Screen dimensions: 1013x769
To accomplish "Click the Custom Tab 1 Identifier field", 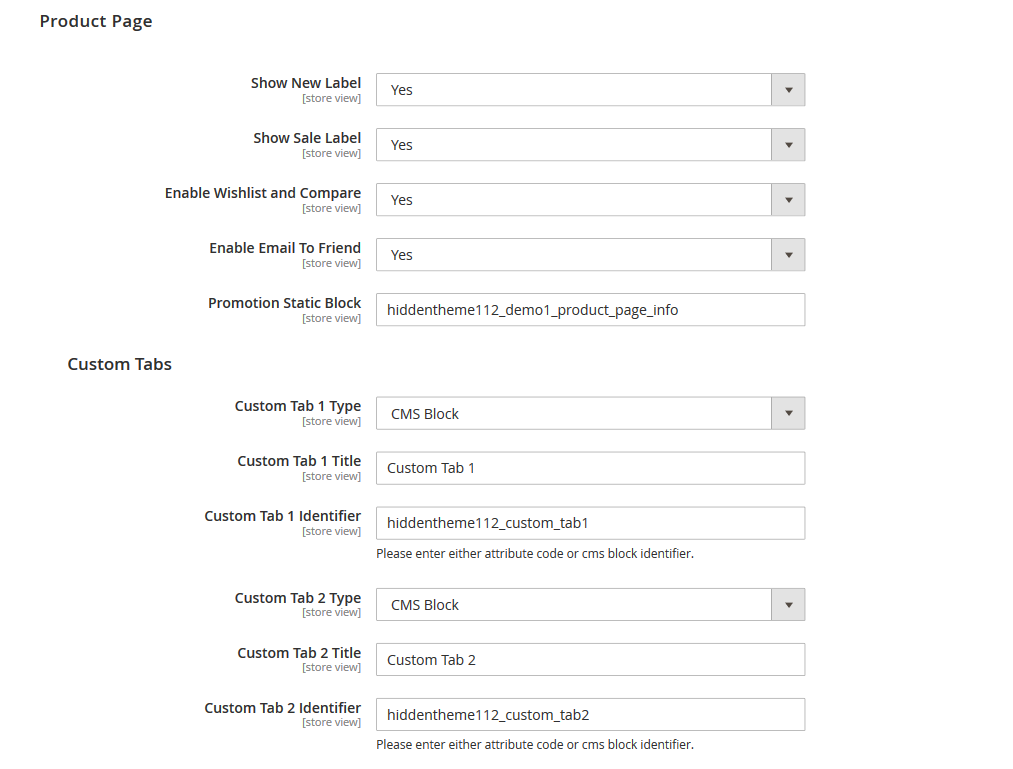I will [590, 522].
